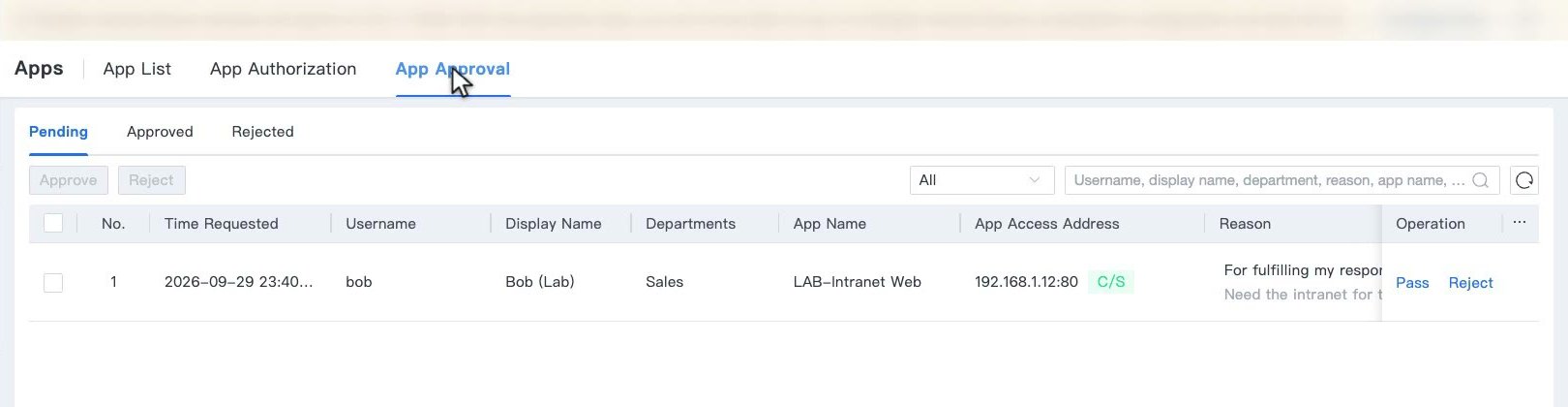Click the Apps section title
The image size is (1568, 407).
pos(39,69)
